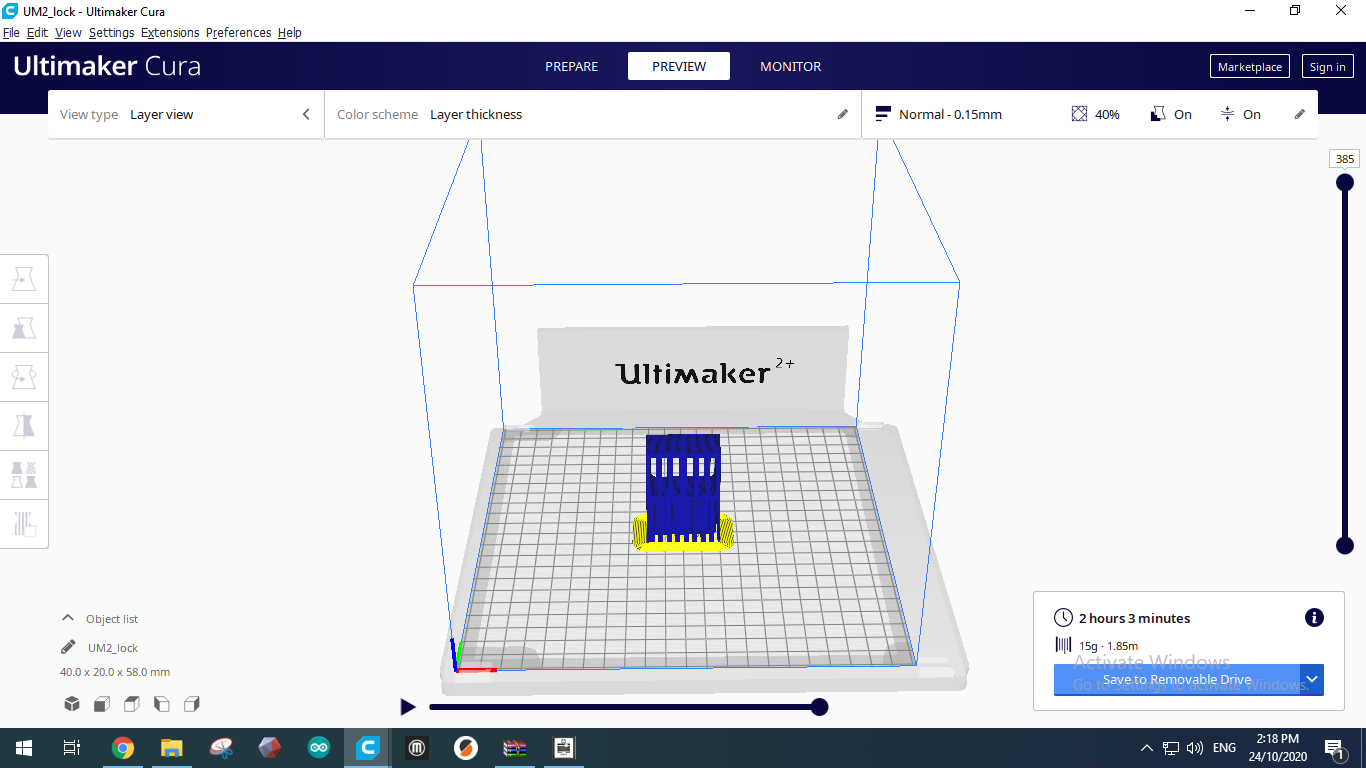Open Windows Start menu
The image size is (1366, 768).
[x=24, y=748]
